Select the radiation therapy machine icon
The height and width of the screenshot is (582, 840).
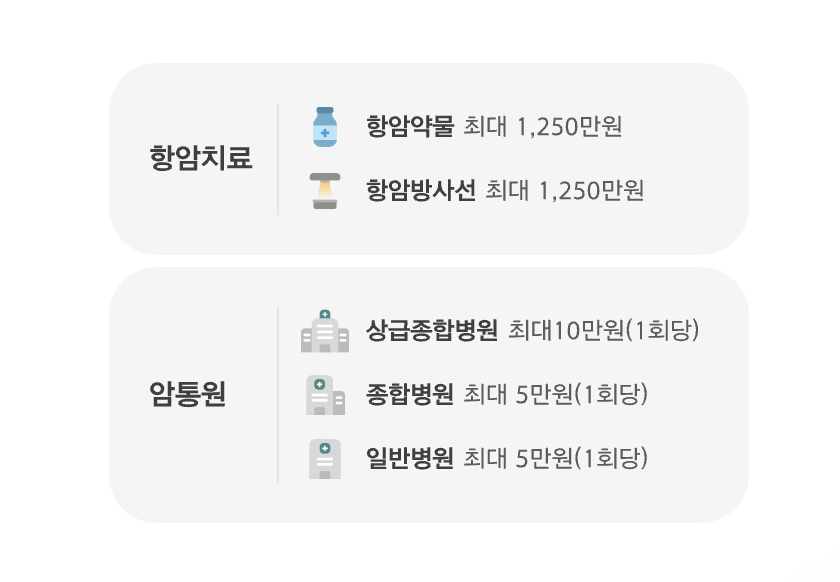(325, 191)
